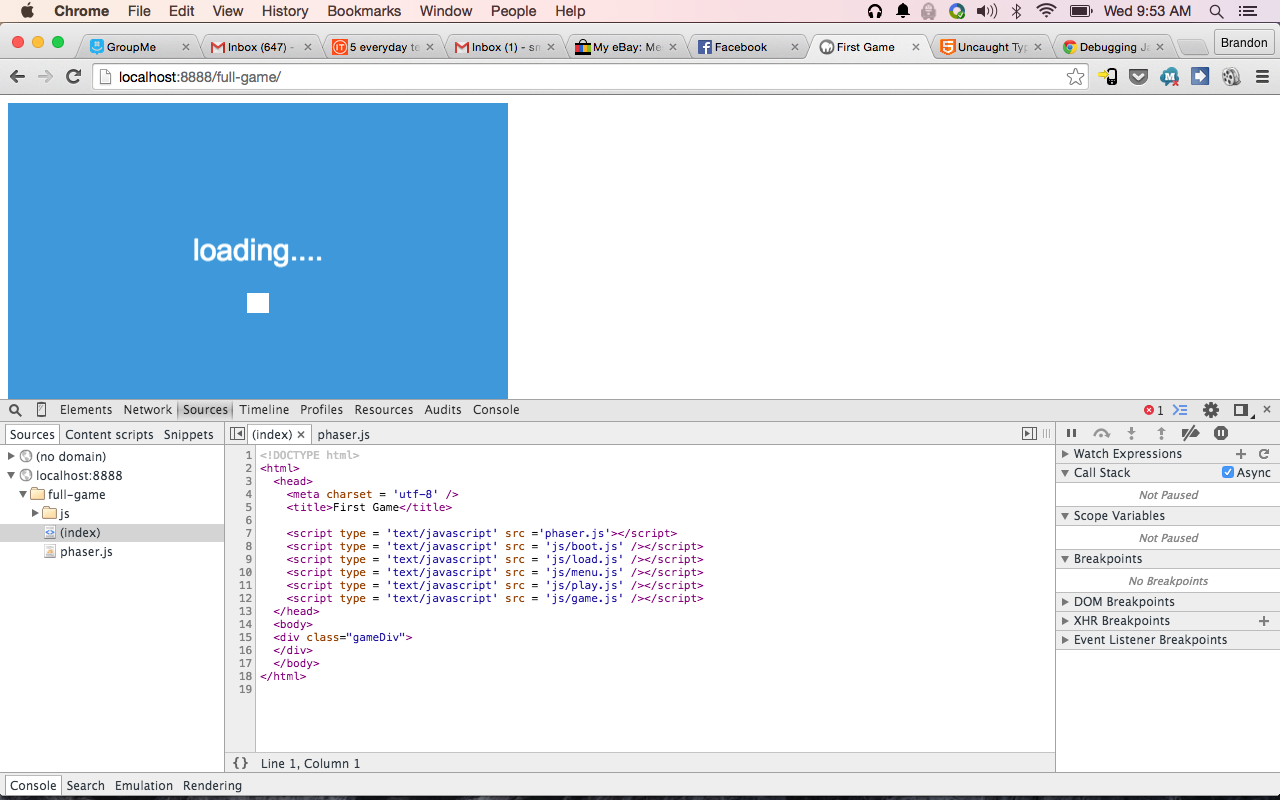Image resolution: width=1280 pixels, height=800 pixels.
Task: Add a watch expression plus icon
Action: click(1241, 454)
